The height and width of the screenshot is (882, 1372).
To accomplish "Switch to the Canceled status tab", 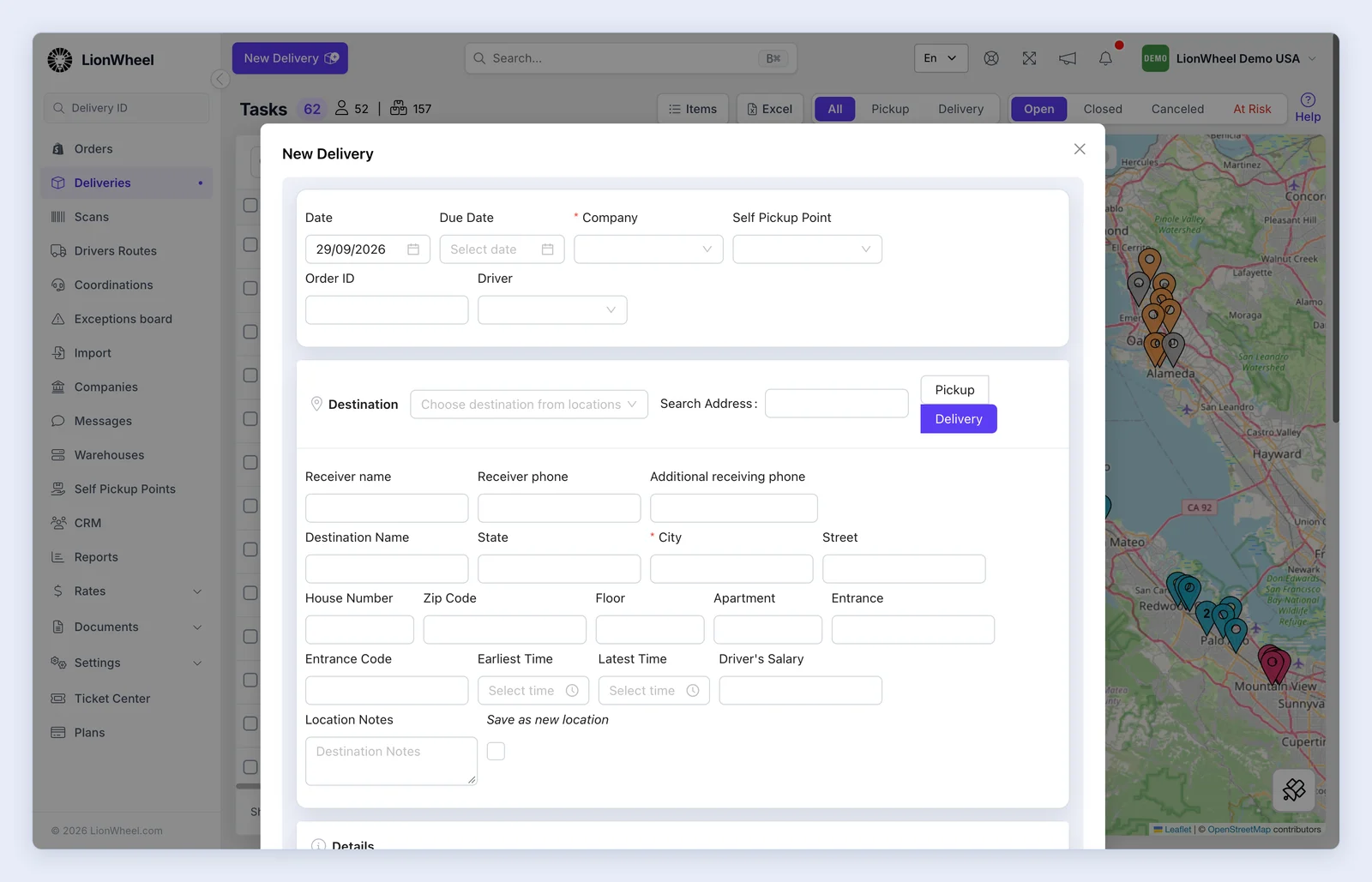I will coord(1177,109).
